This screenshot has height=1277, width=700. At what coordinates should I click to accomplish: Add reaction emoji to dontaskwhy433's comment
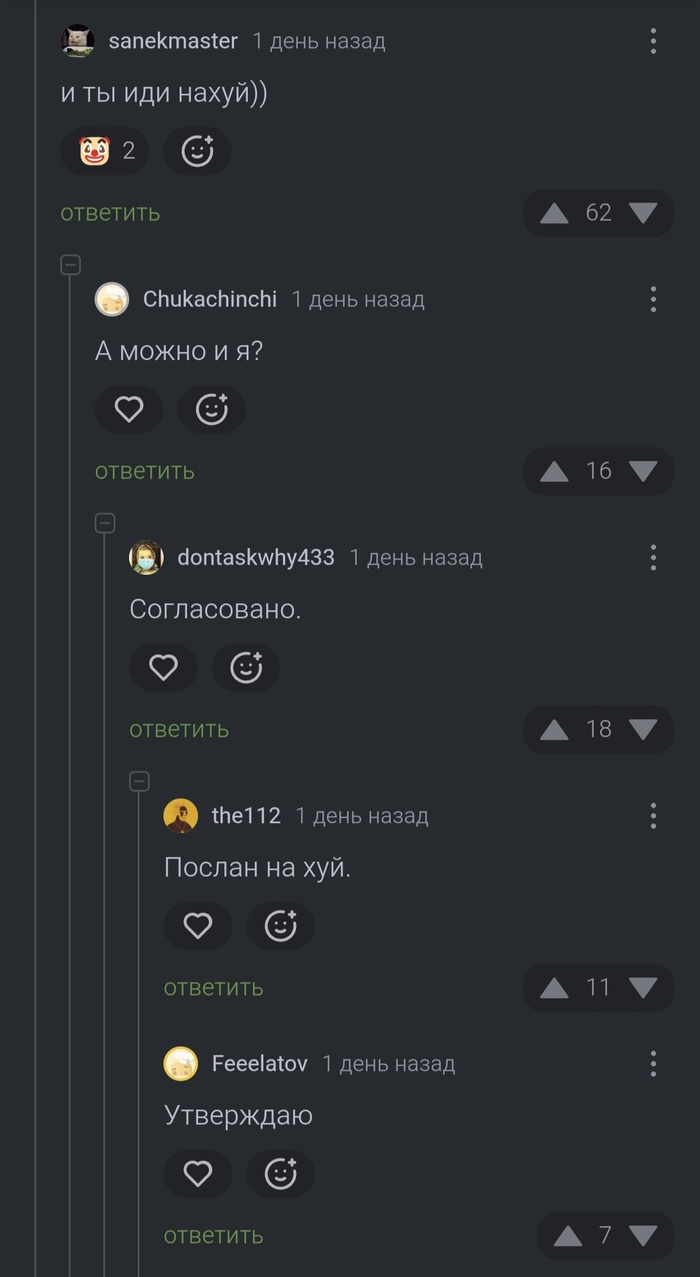pos(246,667)
